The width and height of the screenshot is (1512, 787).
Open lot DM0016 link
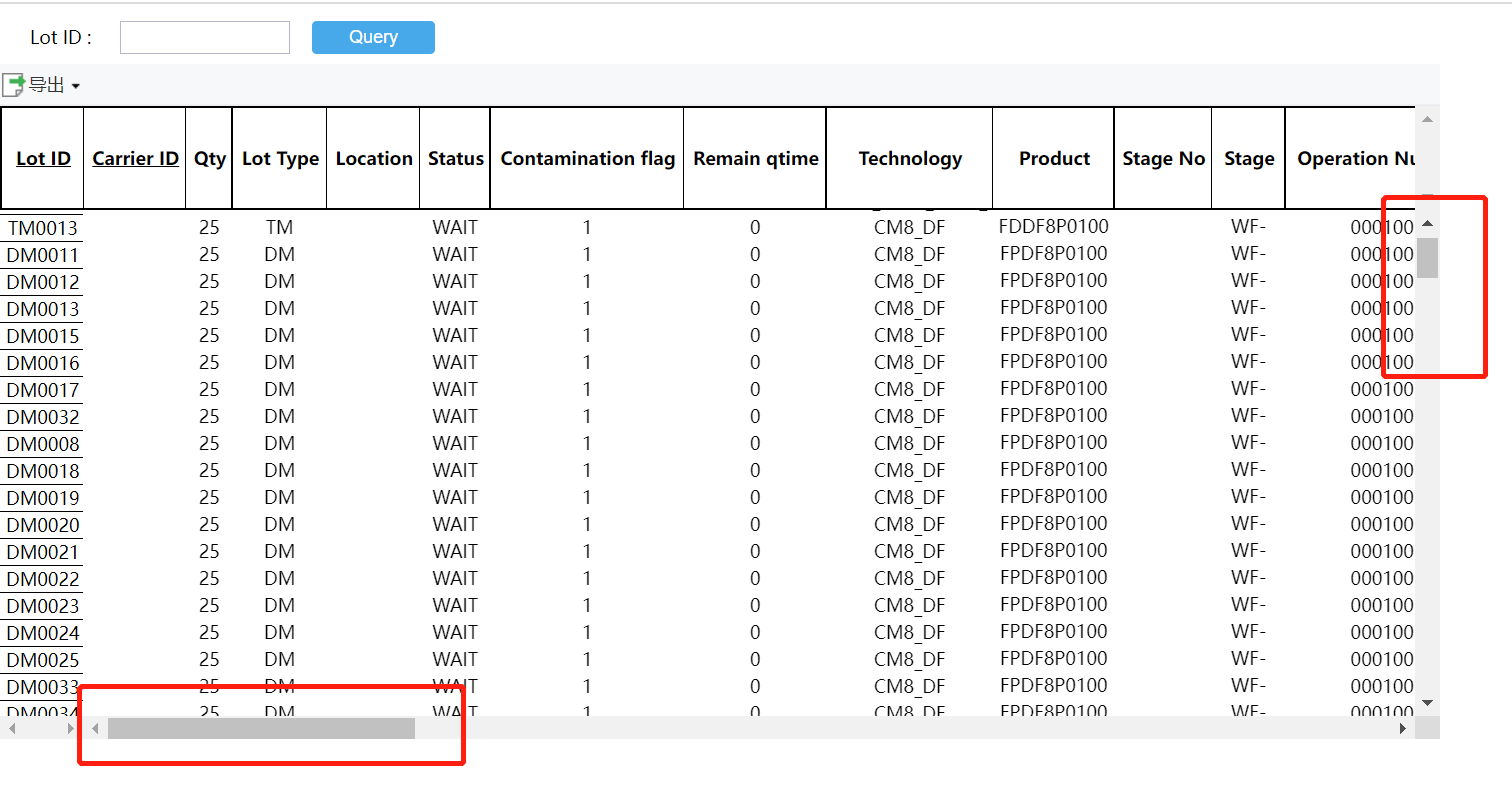click(x=43, y=363)
